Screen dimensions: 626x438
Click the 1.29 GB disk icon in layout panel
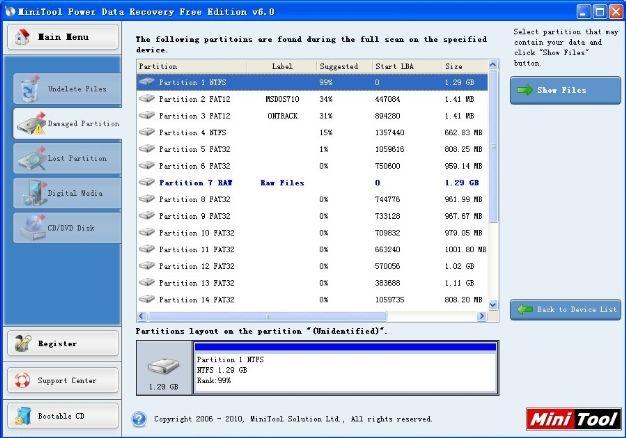coord(164,366)
